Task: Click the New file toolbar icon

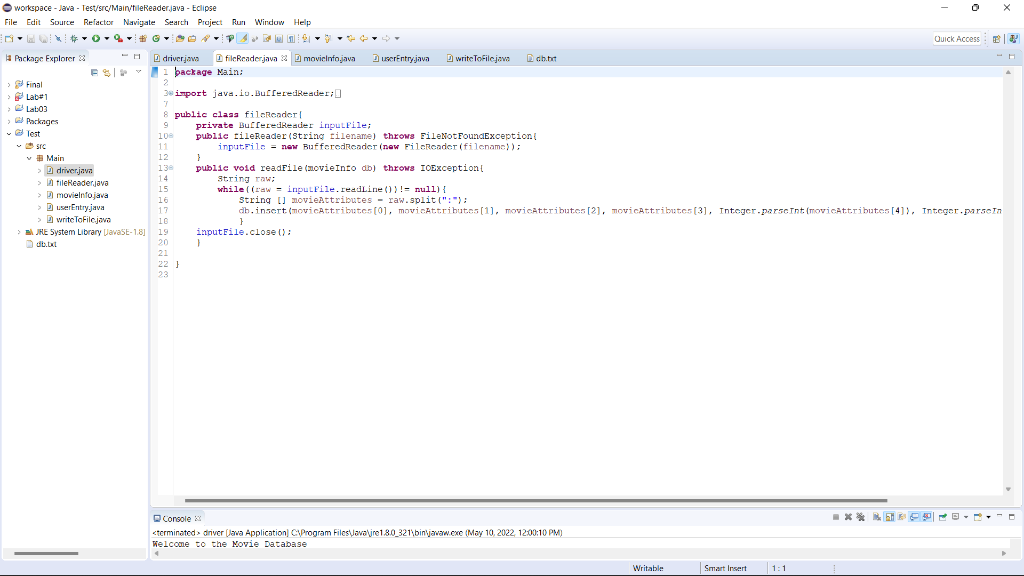Action: tap(9, 39)
